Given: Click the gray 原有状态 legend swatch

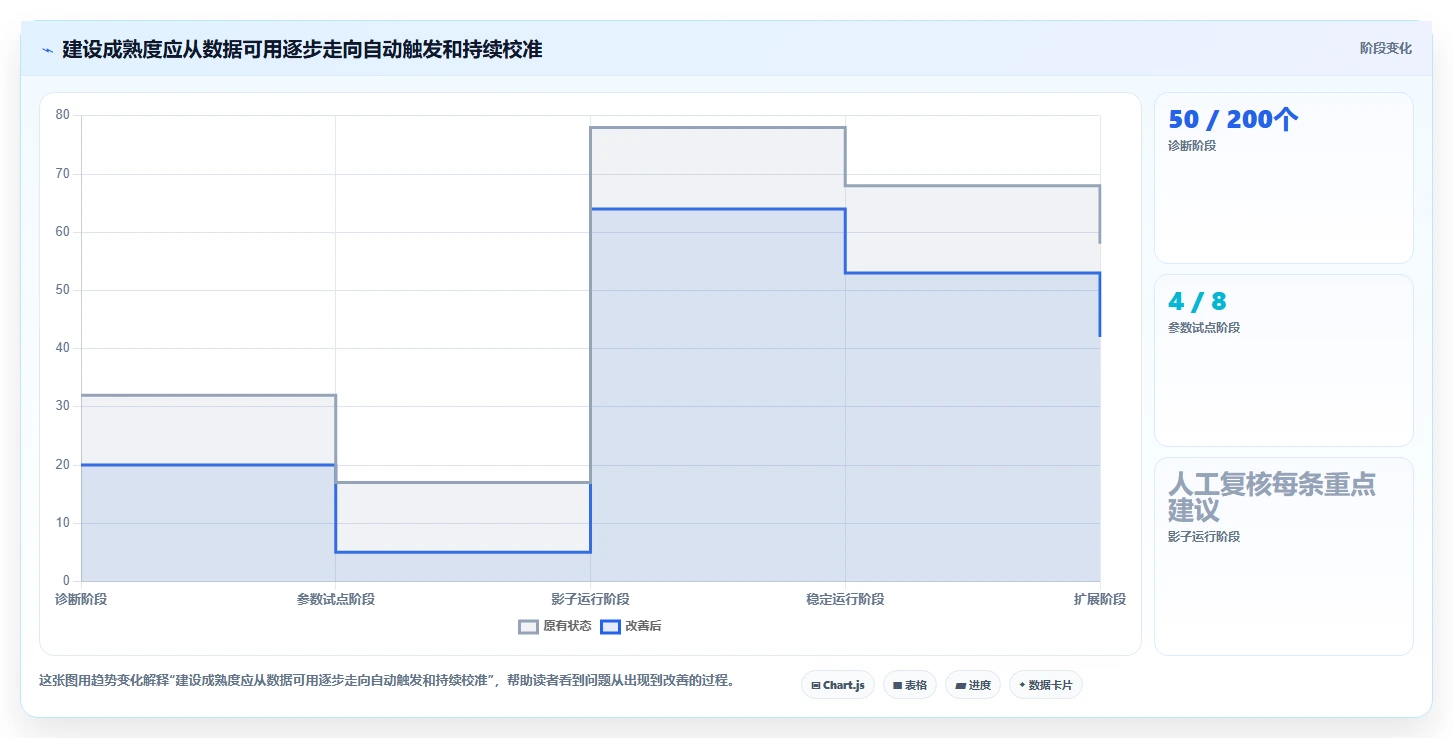Looking at the screenshot, I should (529, 627).
